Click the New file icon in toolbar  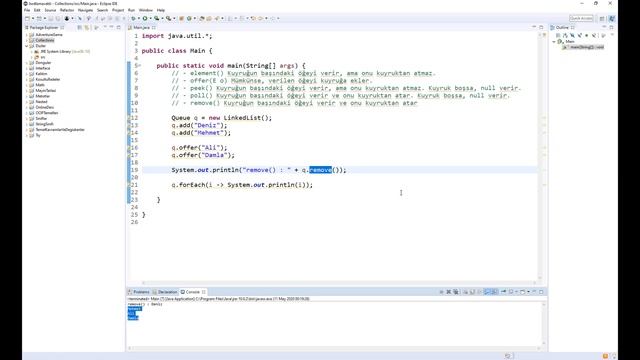(27, 18)
